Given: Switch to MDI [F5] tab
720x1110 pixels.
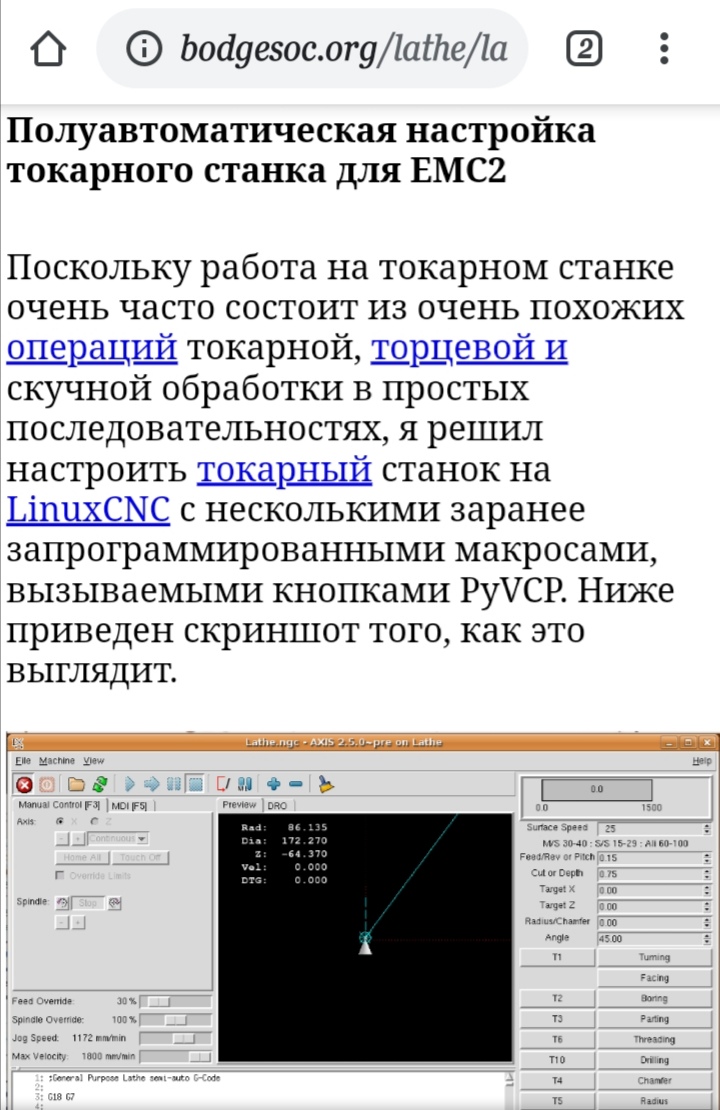Looking at the screenshot, I should tap(130, 806).
